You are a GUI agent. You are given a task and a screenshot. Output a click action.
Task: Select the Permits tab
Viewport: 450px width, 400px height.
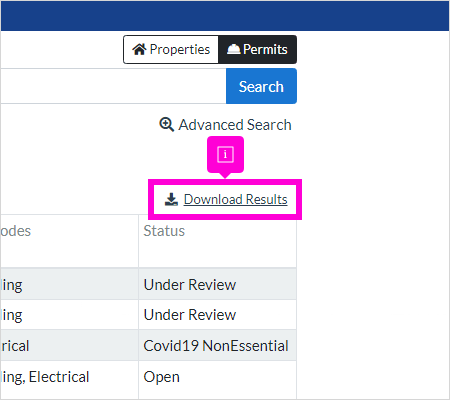tap(257, 49)
